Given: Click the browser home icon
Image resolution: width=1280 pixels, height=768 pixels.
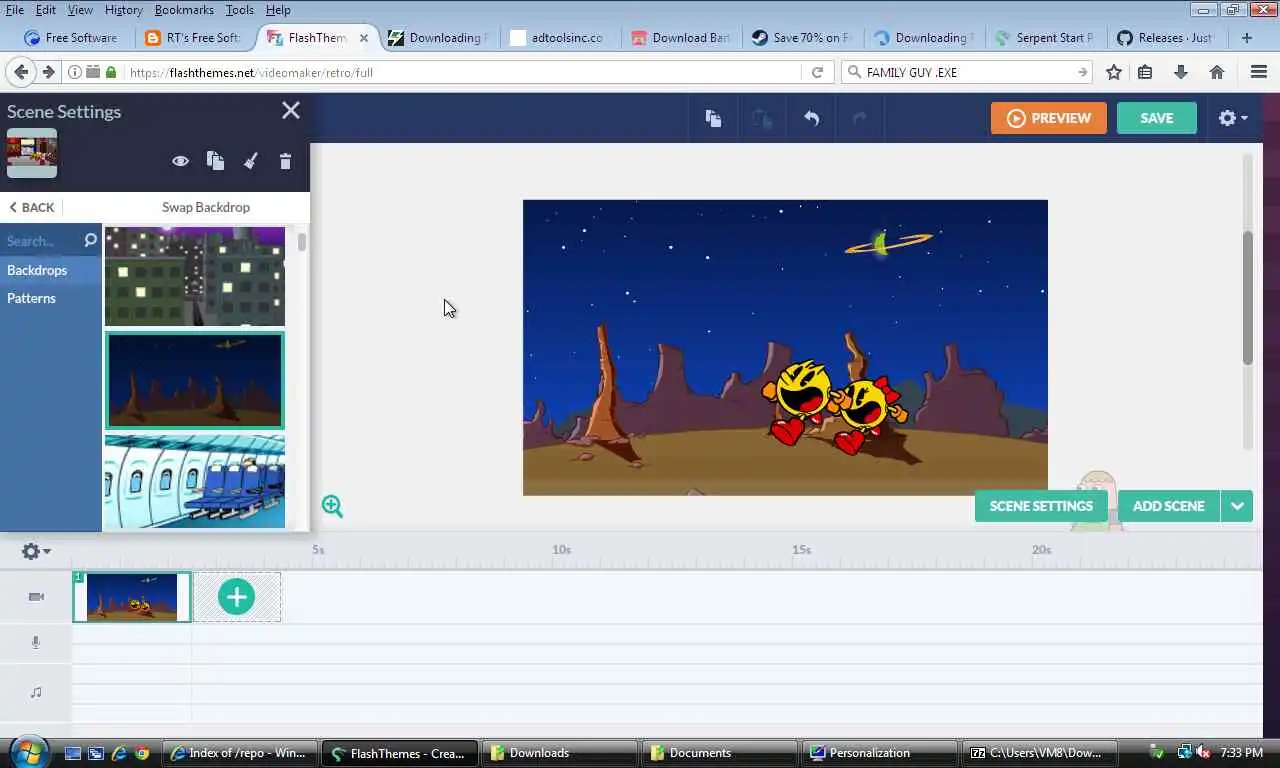Looking at the screenshot, I should tap(1217, 72).
